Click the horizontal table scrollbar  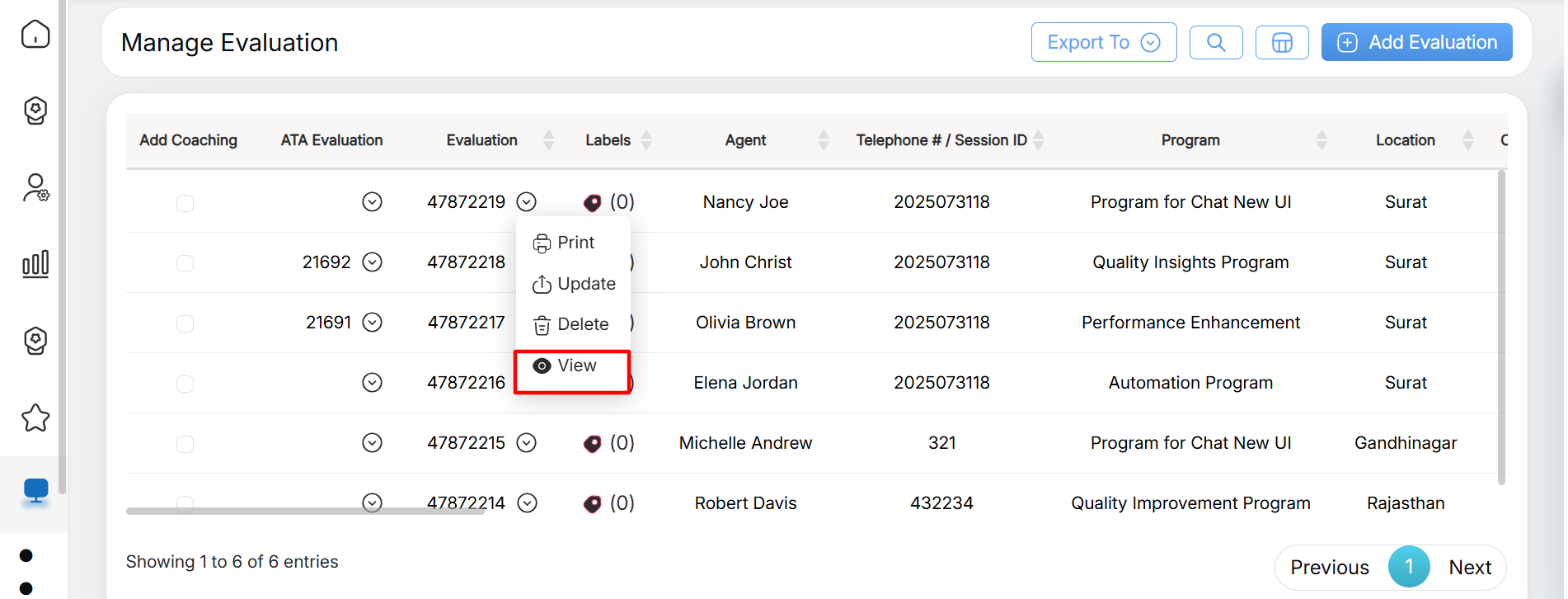[x=305, y=511]
